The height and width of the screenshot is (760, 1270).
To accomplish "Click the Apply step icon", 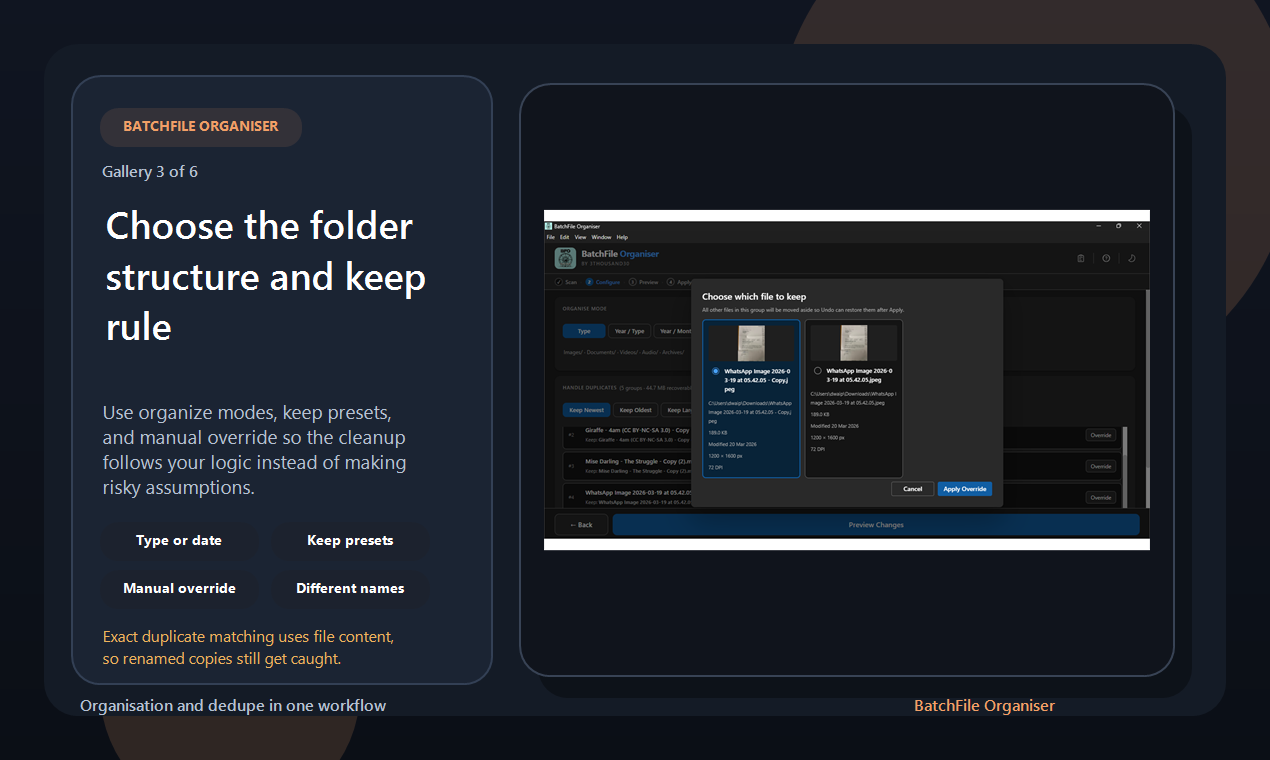I will pyautogui.click(x=671, y=282).
